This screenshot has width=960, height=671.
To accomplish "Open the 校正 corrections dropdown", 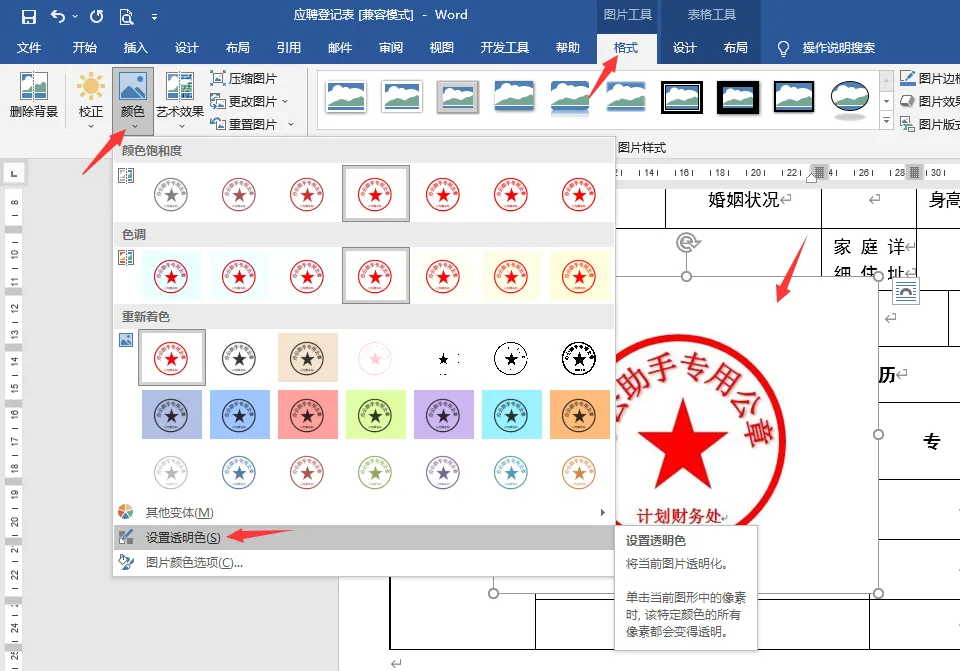I will pos(91,100).
